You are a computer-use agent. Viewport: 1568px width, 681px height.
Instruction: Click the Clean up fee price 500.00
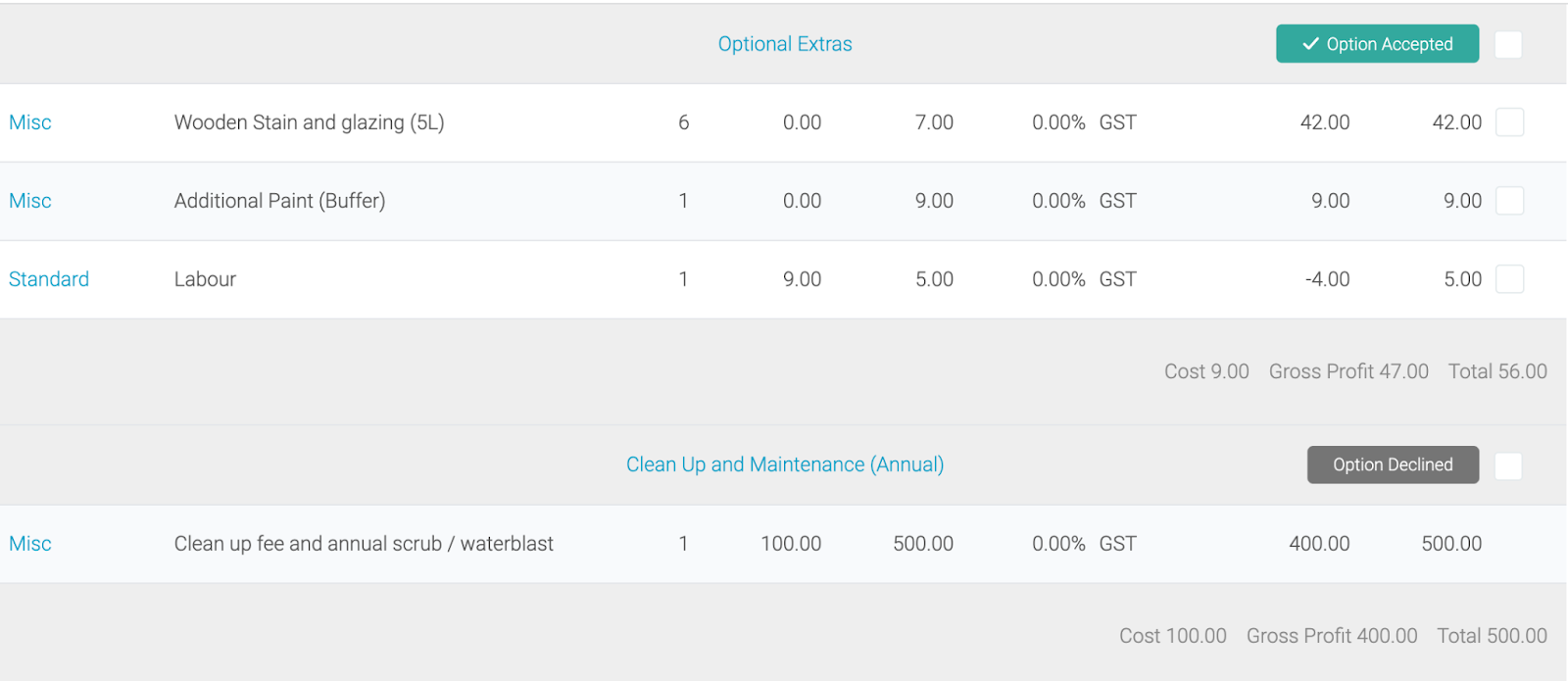click(x=923, y=544)
